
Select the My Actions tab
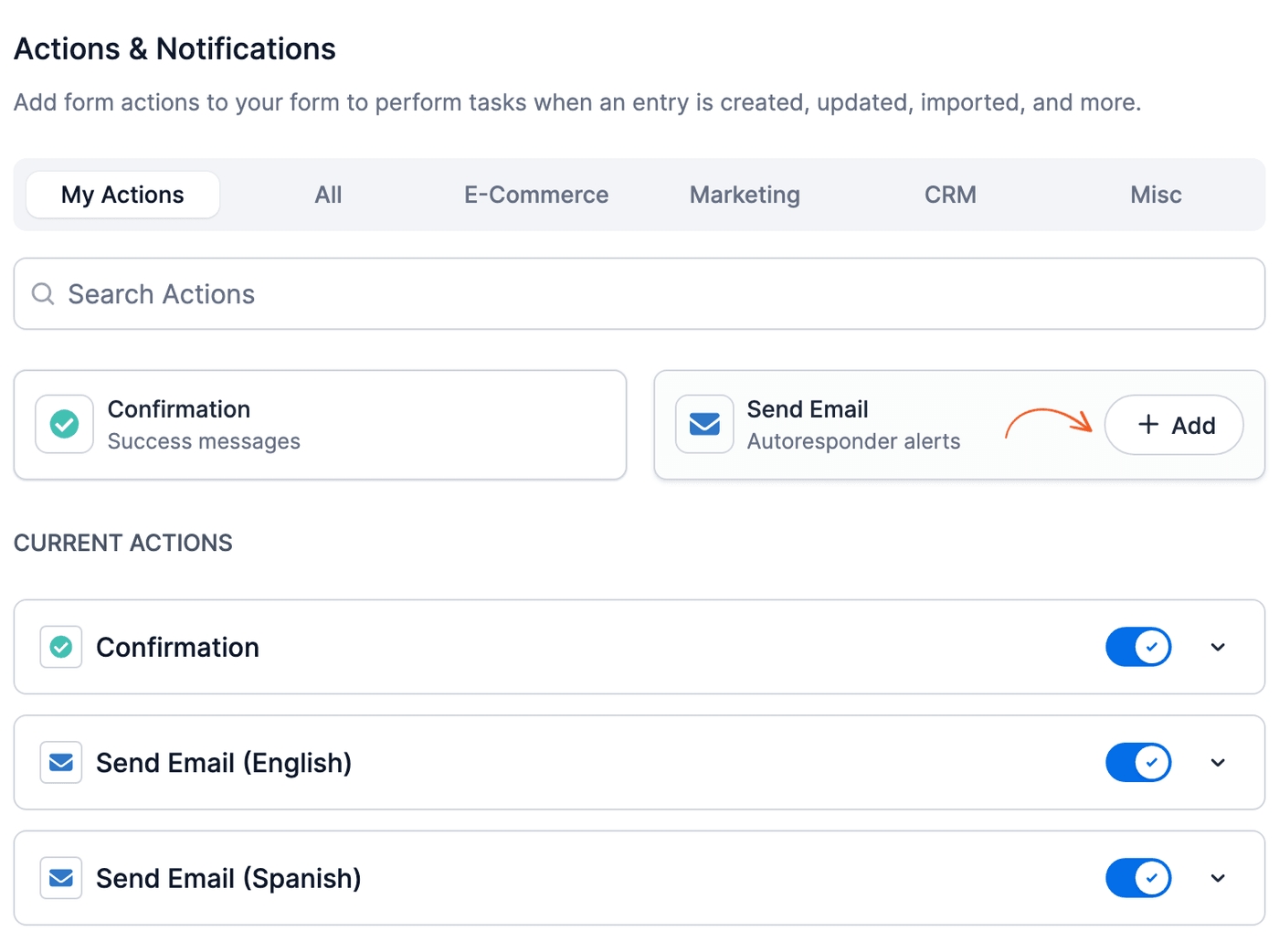[x=122, y=195]
